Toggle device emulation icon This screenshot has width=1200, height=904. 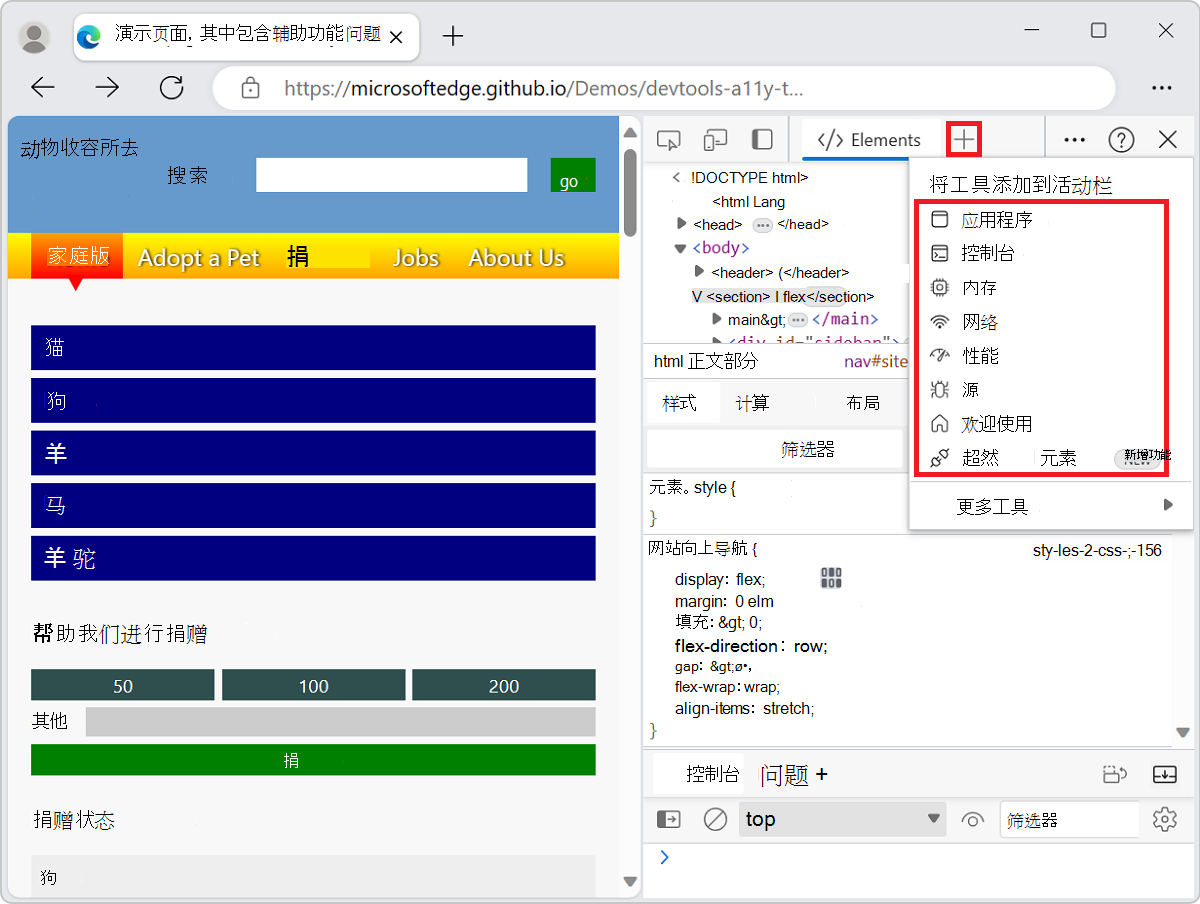[715, 140]
